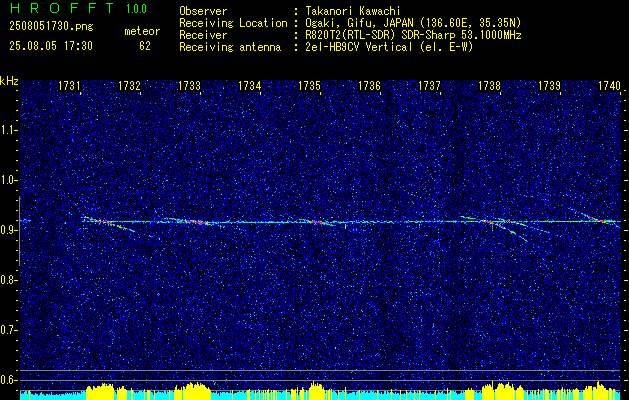Click the kHz axis unit label
The height and width of the screenshot is (400, 629).
pos(9,81)
